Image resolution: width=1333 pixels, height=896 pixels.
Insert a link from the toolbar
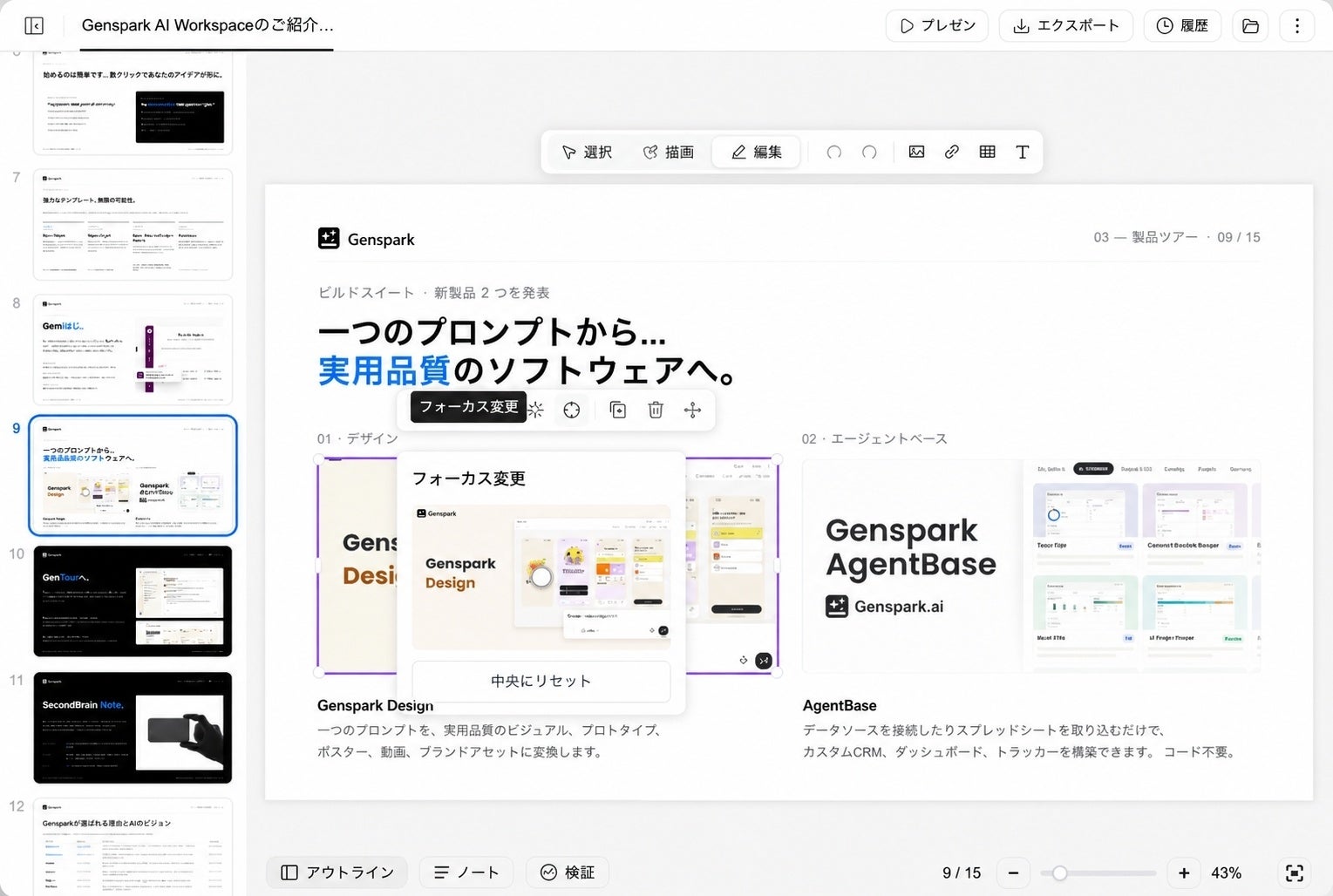(952, 152)
